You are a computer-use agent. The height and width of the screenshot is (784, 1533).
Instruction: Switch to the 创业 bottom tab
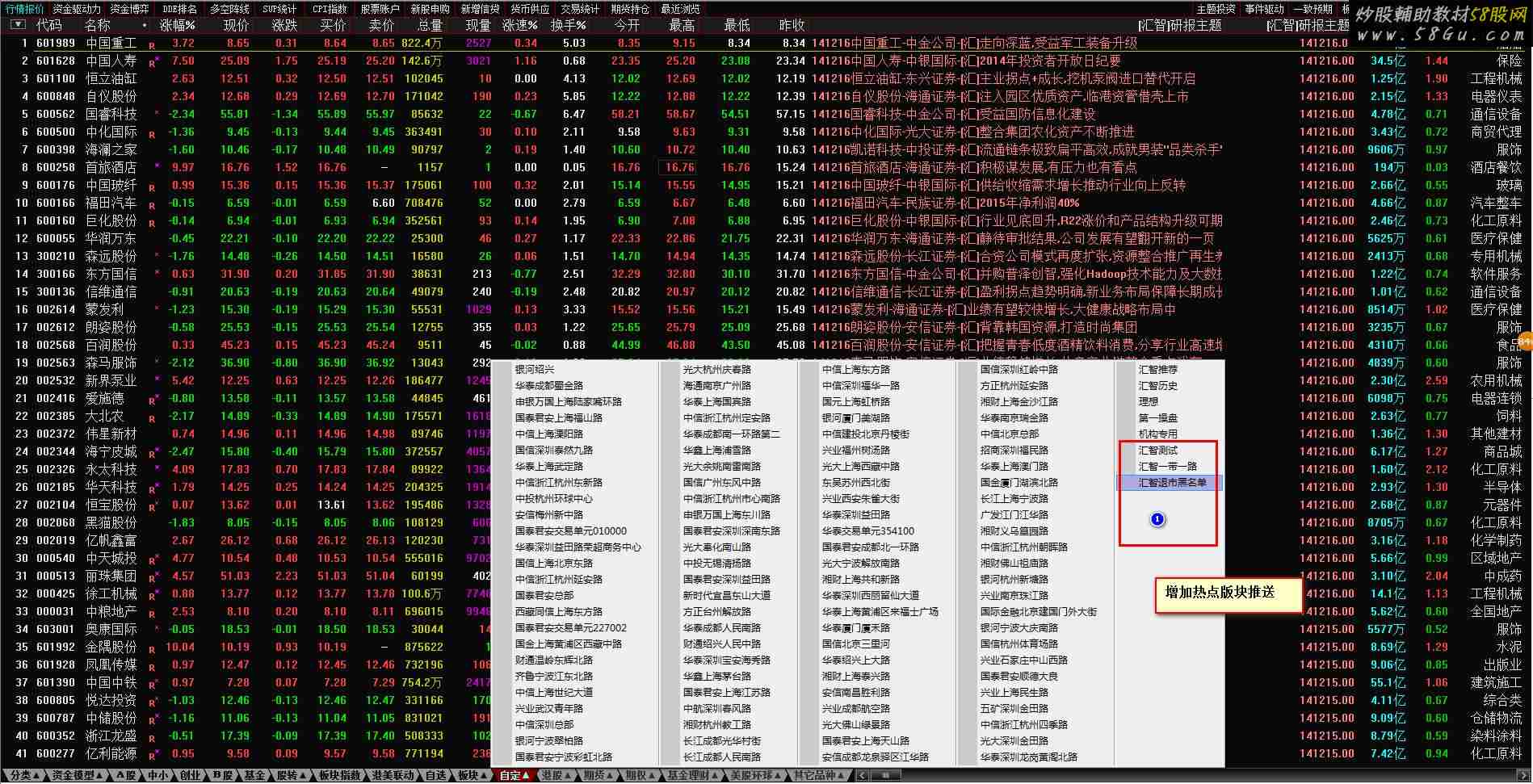(x=190, y=776)
